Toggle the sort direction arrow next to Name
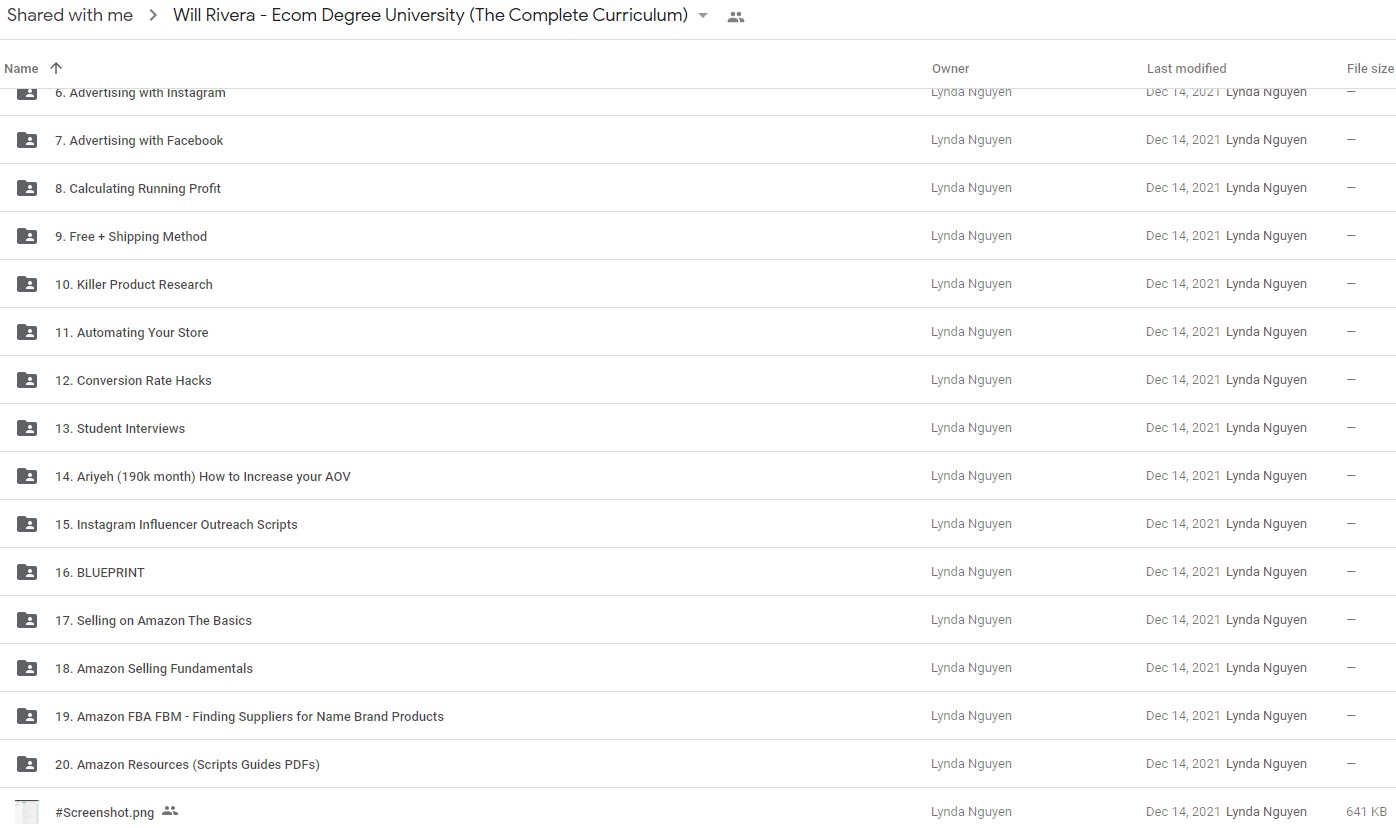This screenshot has width=1396, height=828. click(56, 68)
